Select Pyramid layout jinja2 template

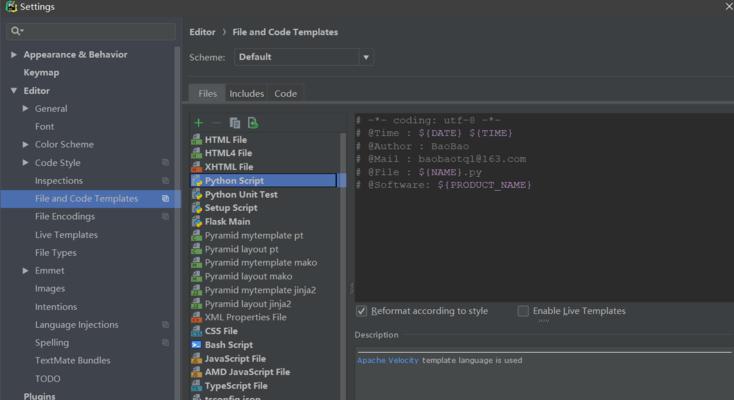pos(248,304)
